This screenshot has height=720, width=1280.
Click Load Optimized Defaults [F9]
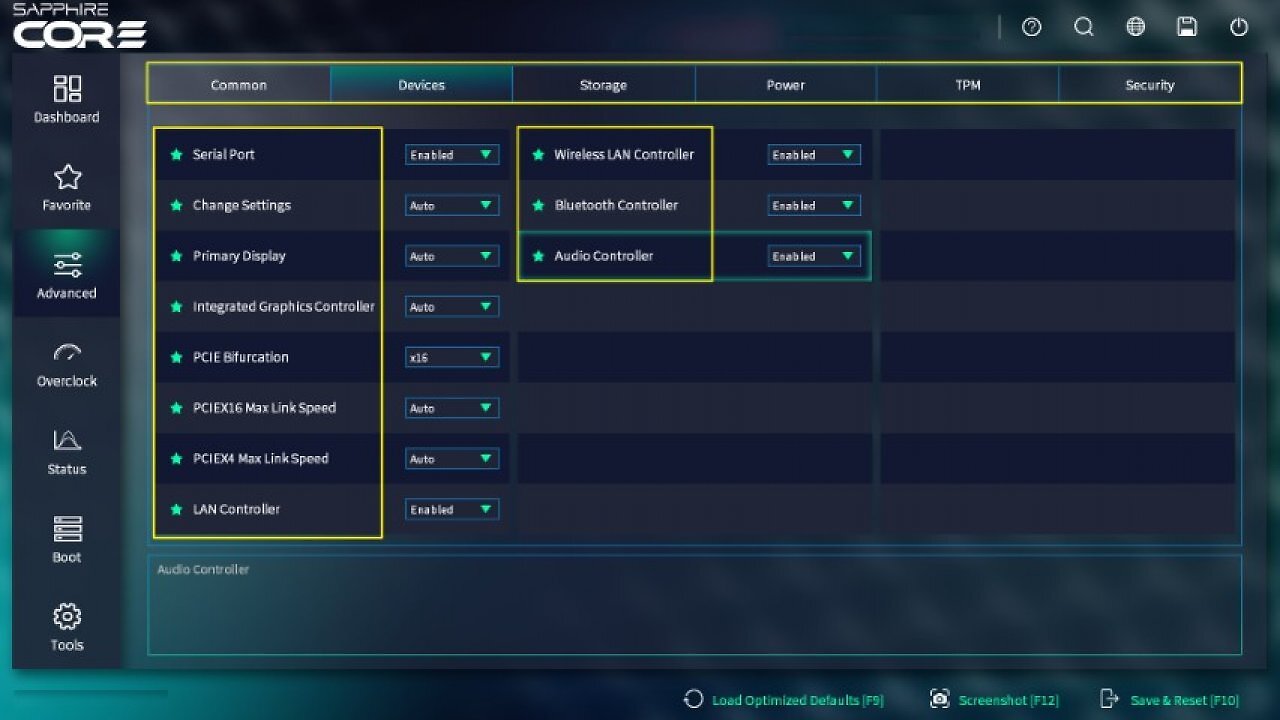[x=784, y=699]
